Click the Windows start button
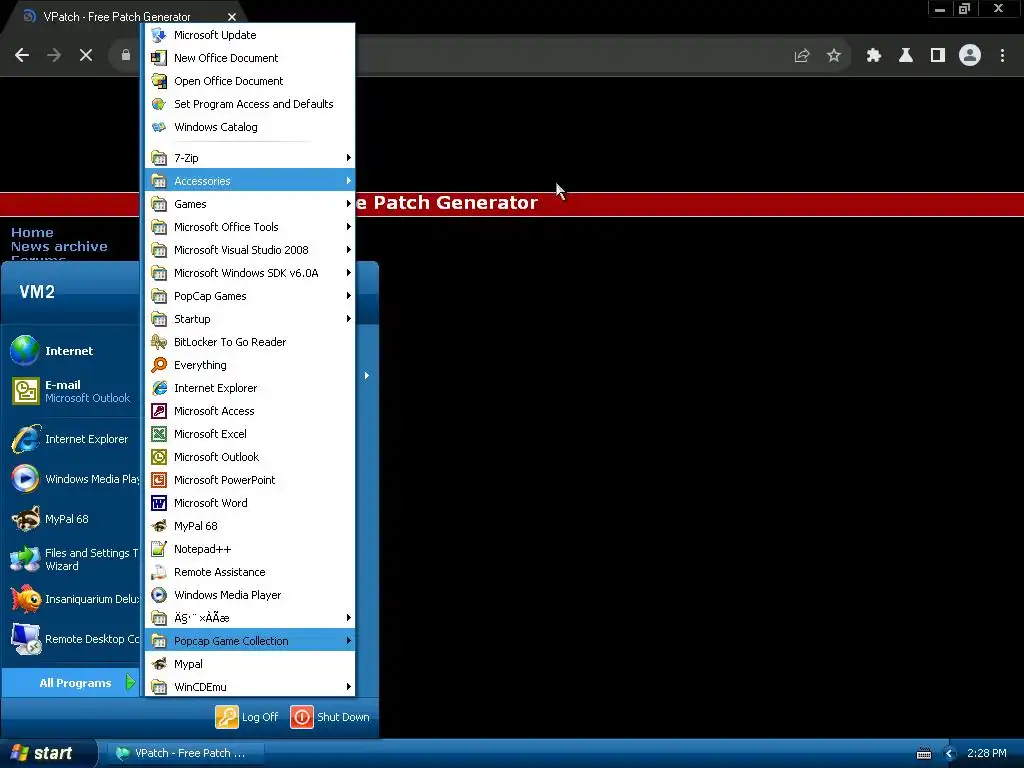Image resolution: width=1024 pixels, height=768 pixels. (x=47, y=753)
